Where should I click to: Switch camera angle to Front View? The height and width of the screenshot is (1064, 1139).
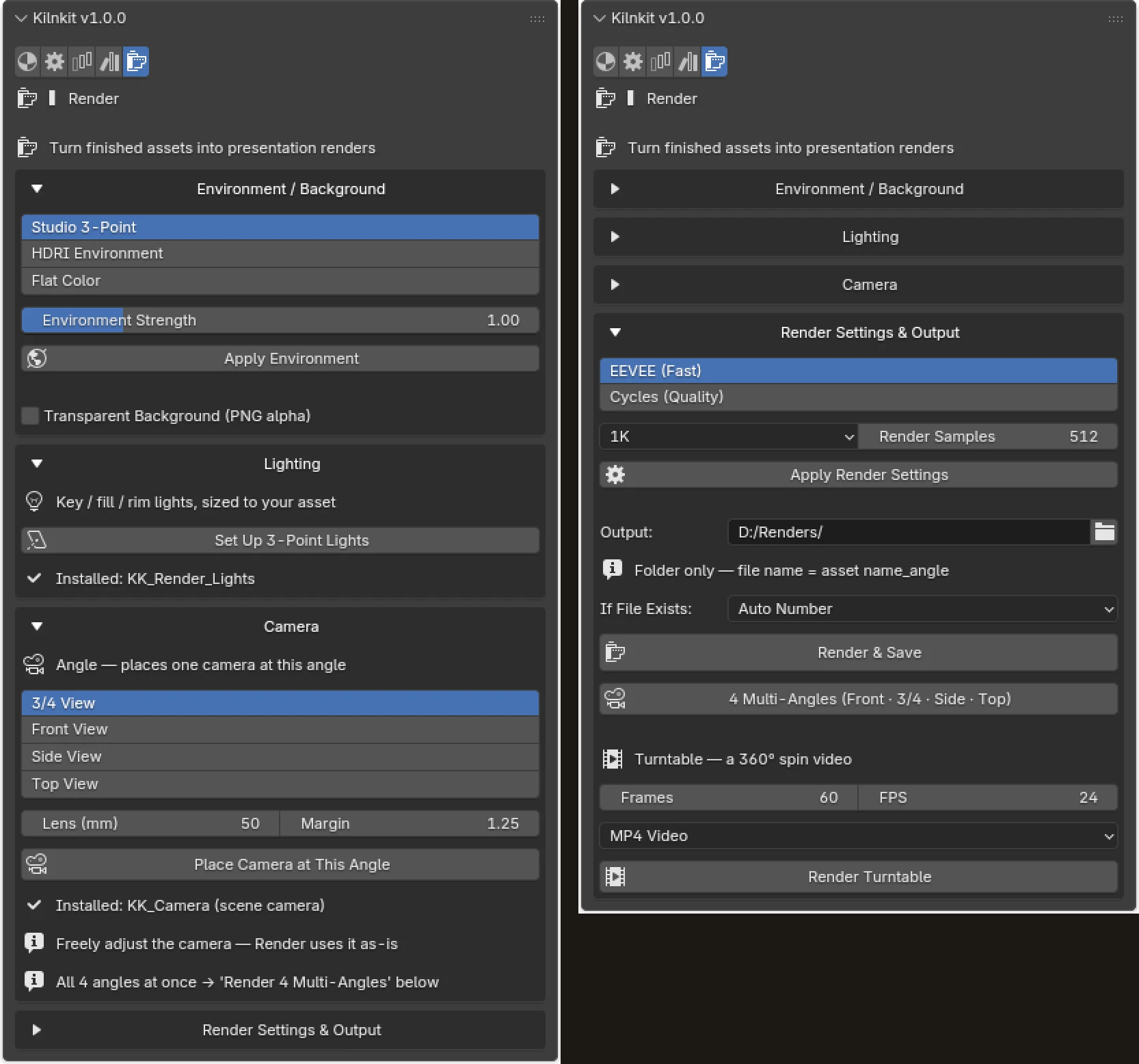pyautogui.click(x=280, y=730)
